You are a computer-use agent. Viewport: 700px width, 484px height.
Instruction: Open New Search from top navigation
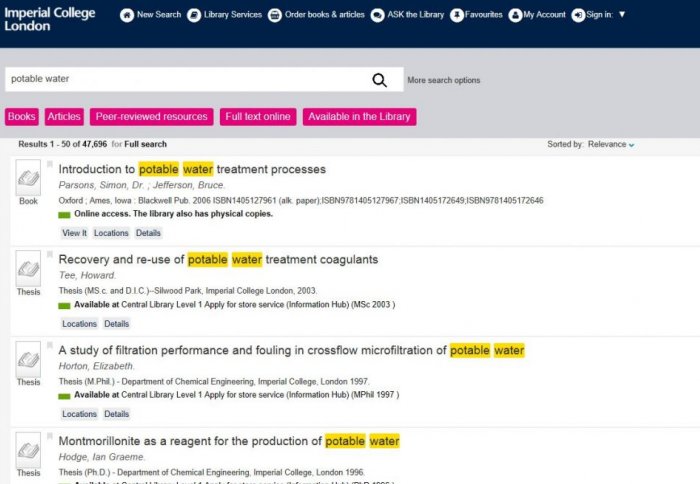pyautogui.click(x=151, y=15)
